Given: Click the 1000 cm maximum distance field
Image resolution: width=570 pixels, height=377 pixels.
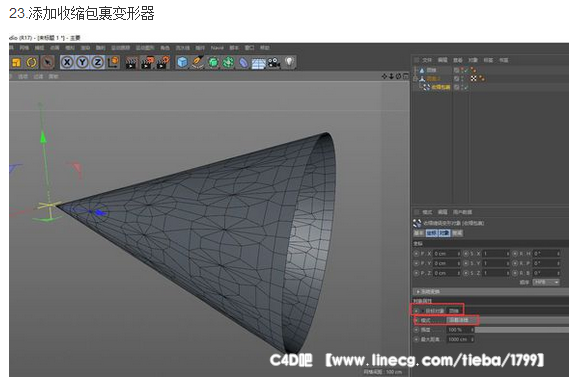Looking at the screenshot, I should [460, 339].
